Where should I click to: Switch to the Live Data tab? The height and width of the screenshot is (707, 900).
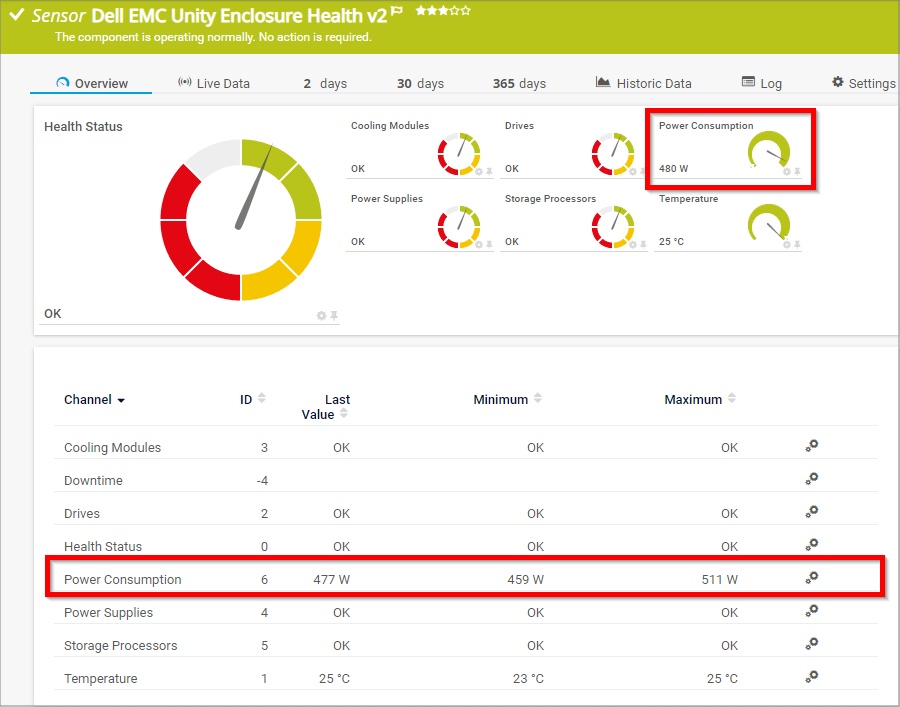coord(213,83)
